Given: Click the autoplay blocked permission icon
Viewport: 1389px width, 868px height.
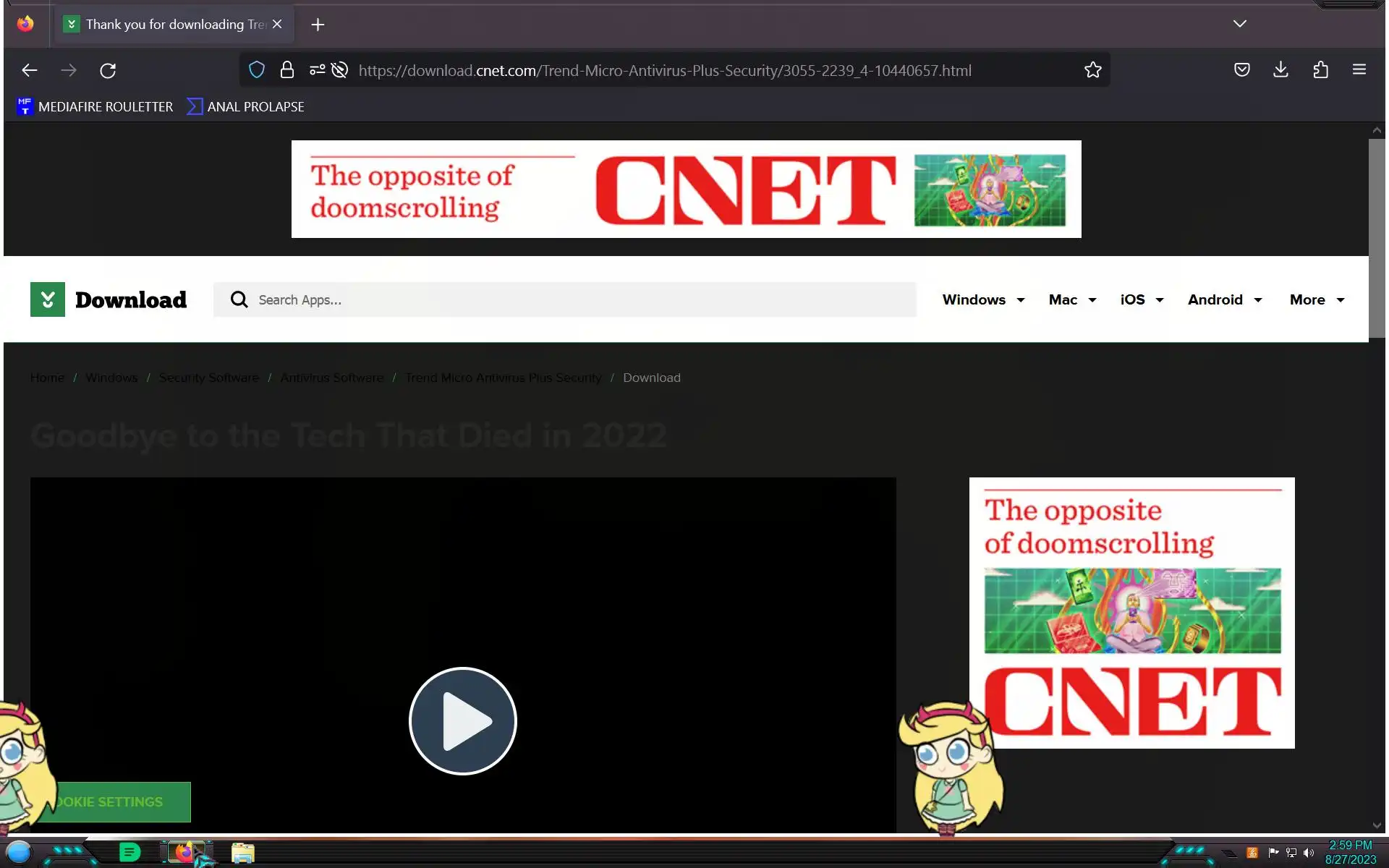Looking at the screenshot, I should click(x=339, y=70).
